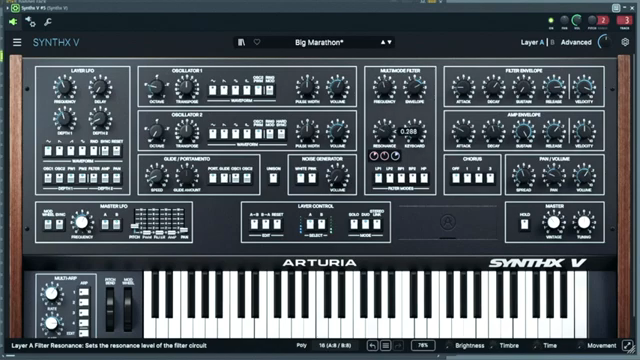The image size is (640, 360).
Task: Open the preset library browser icon
Action: 242,42
